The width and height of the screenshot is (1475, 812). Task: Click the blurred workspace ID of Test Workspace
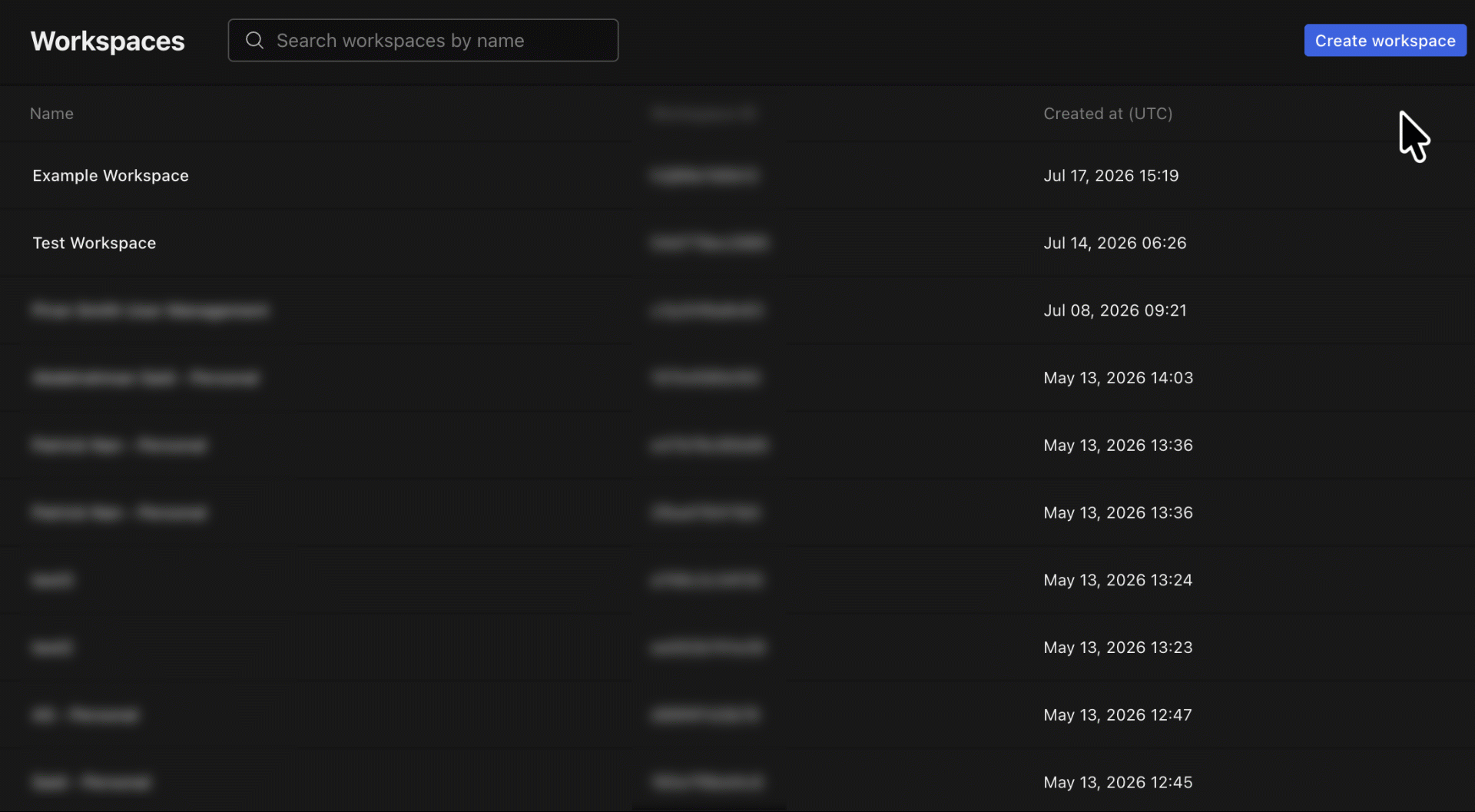pyautogui.click(x=709, y=244)
